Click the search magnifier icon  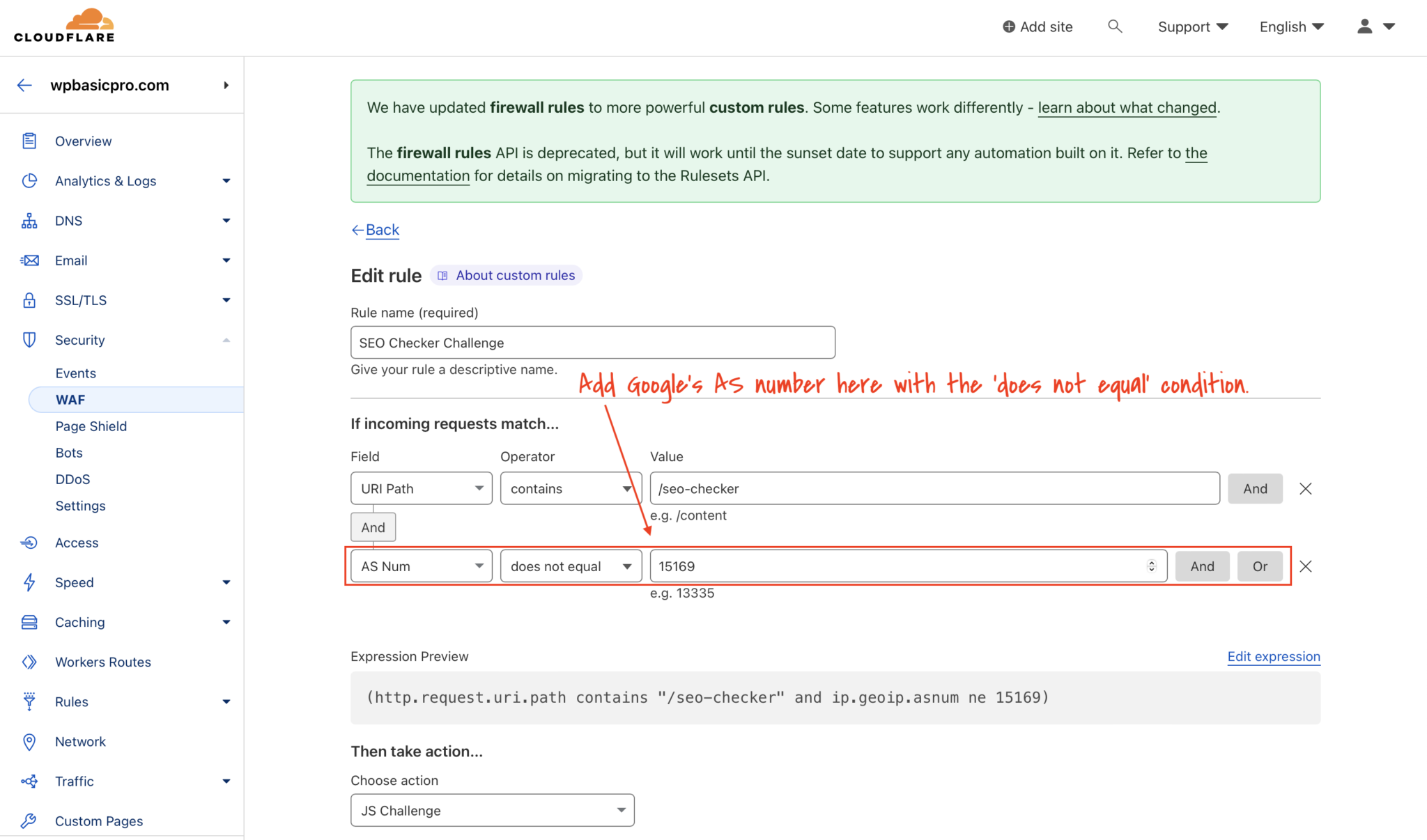point(1115,26)
